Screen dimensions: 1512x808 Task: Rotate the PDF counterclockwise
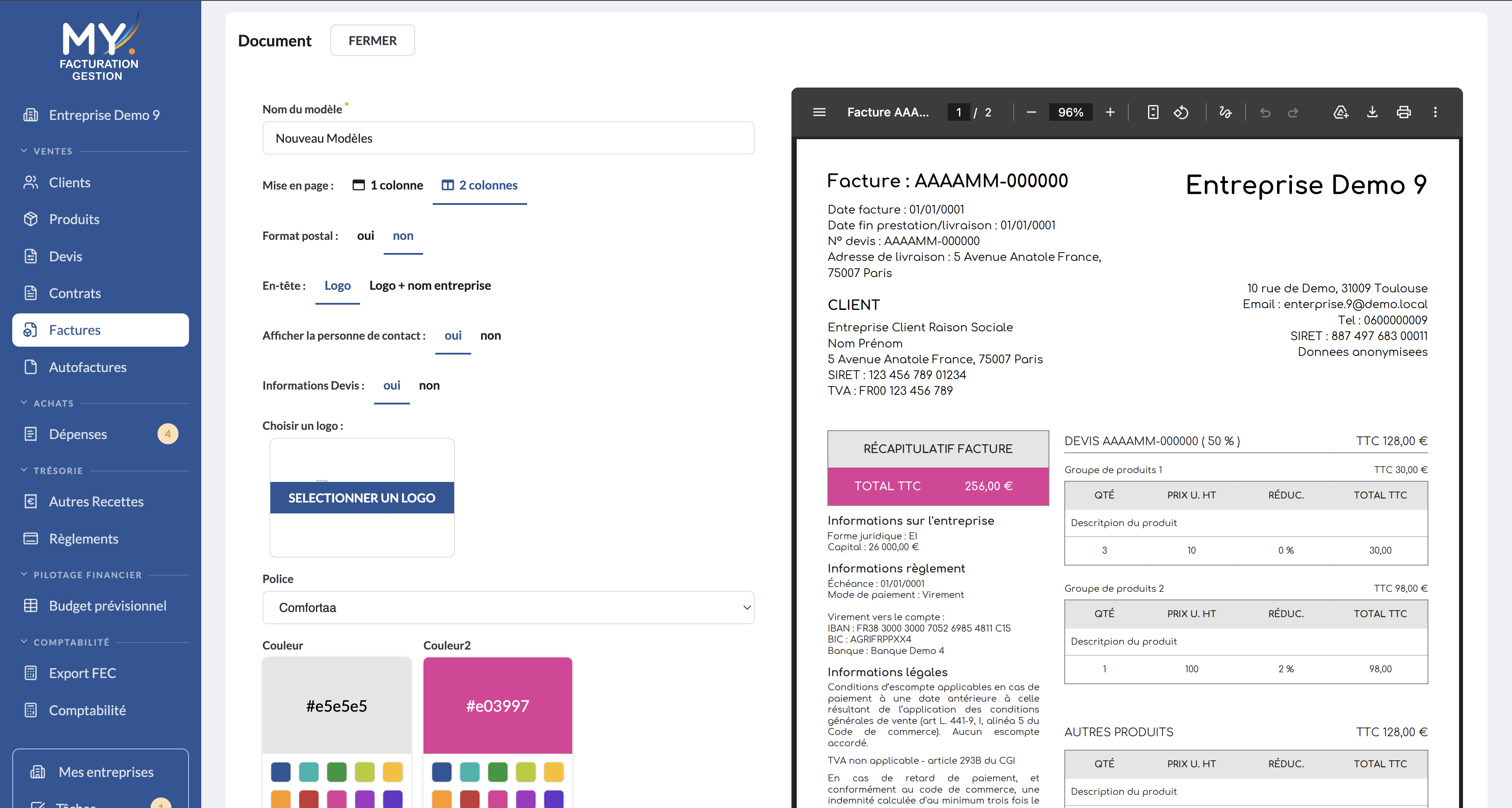(x=1181, y=112)
